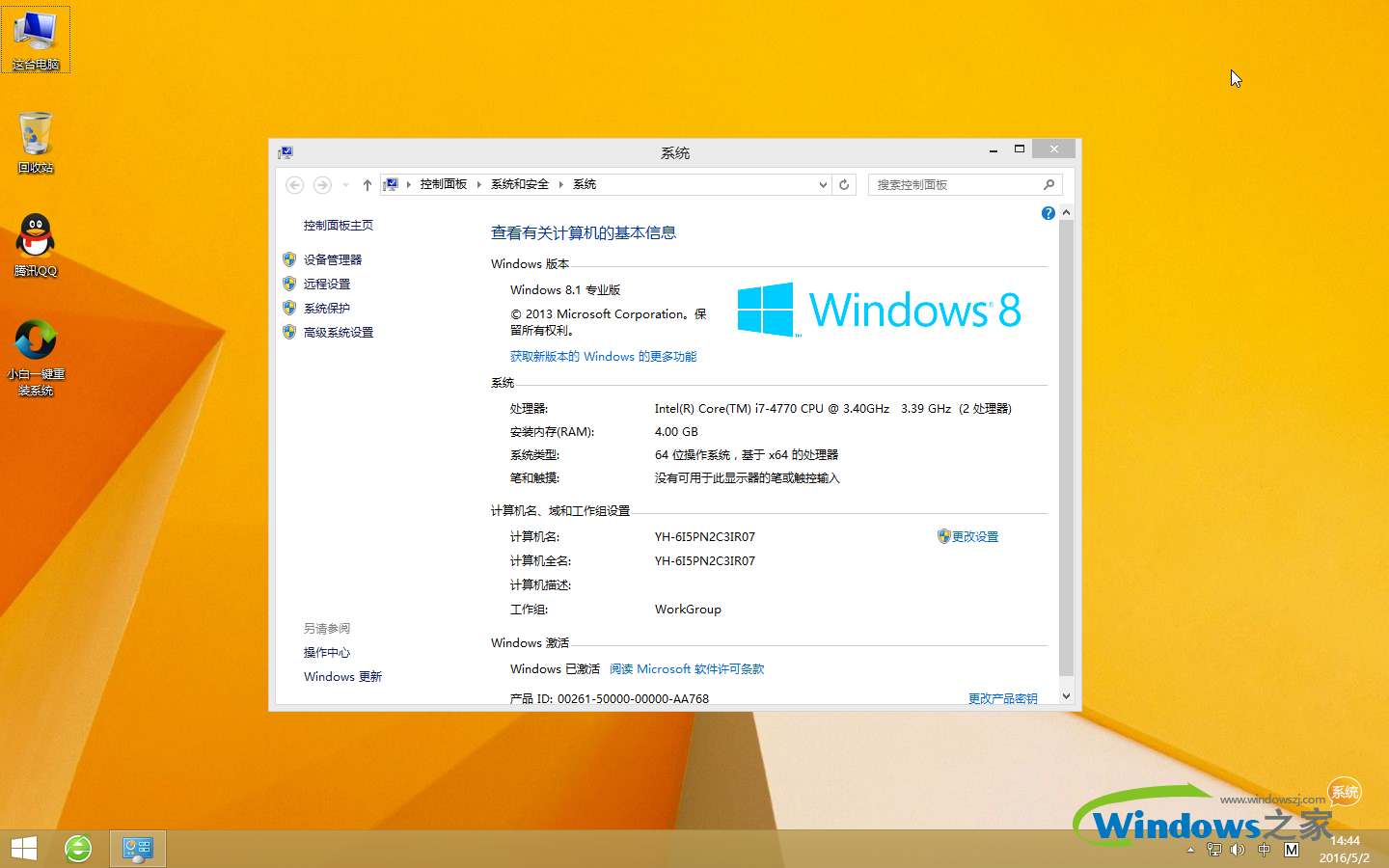The height and width of the screenshot is (868, 1389).
Task: Open 获取新版本的 Windows 的更多功能 link
Action: pos(603,356)
